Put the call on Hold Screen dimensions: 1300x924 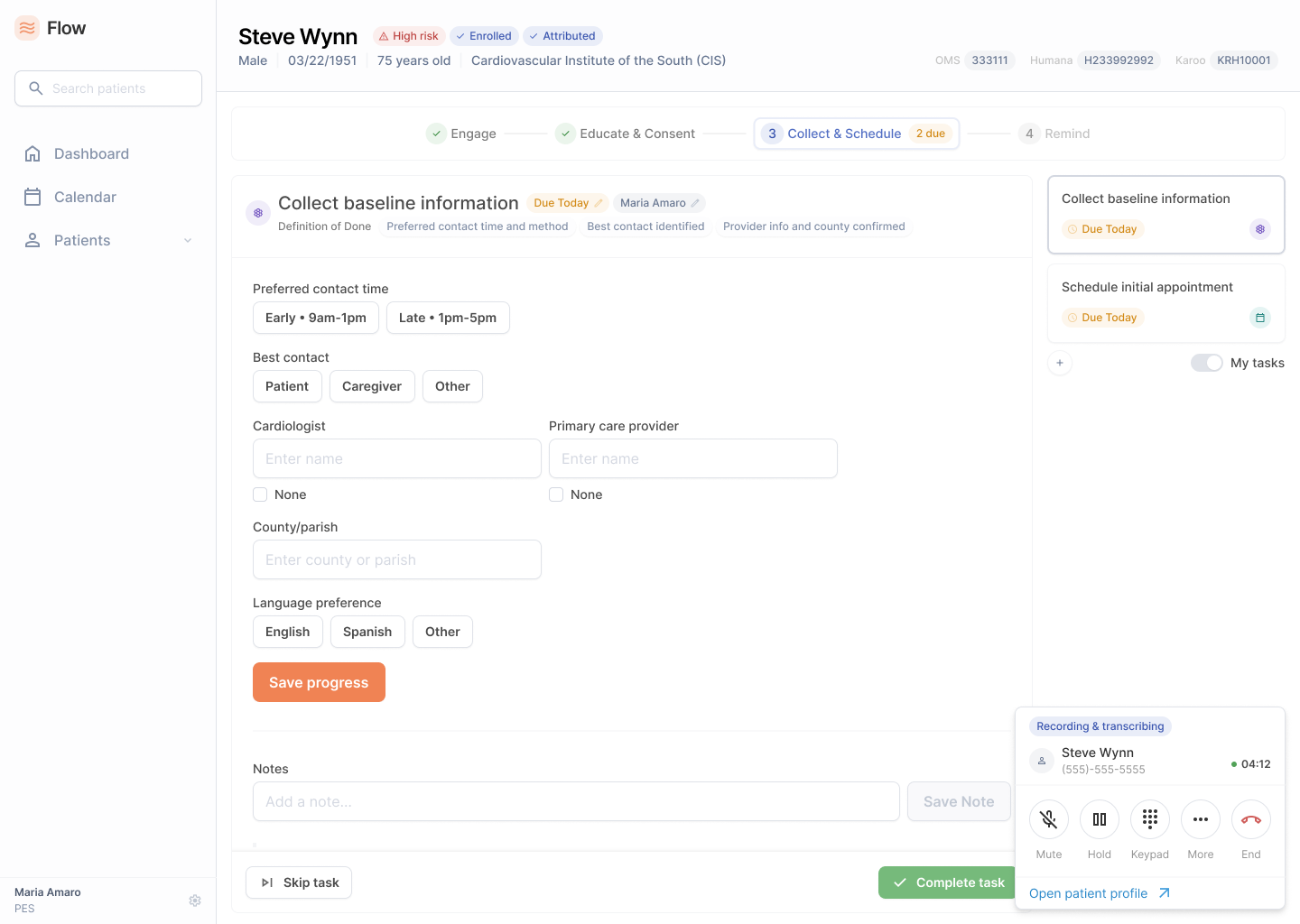pos(1100,819)
